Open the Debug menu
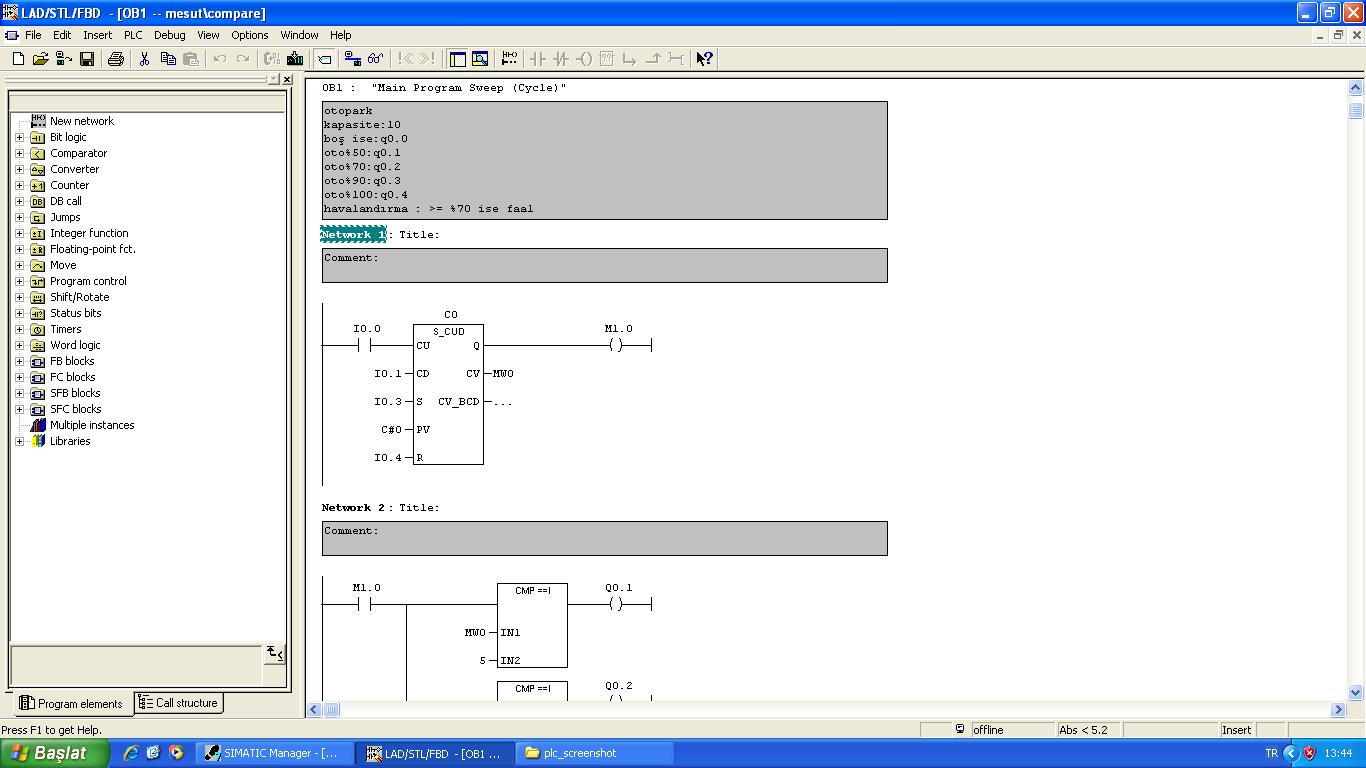 pos(169,35)
